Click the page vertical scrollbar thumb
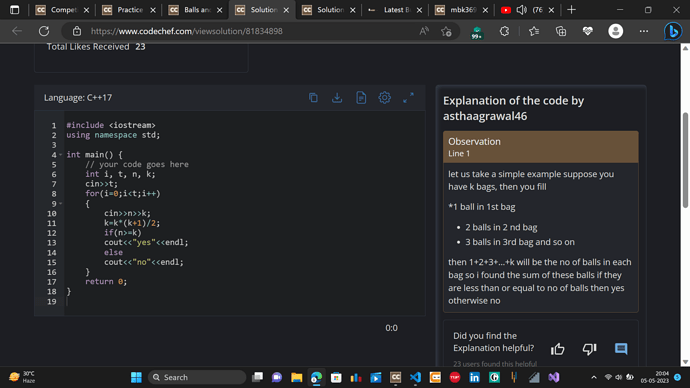Viewport: 690px width, 388px height. tap(685, 160)
